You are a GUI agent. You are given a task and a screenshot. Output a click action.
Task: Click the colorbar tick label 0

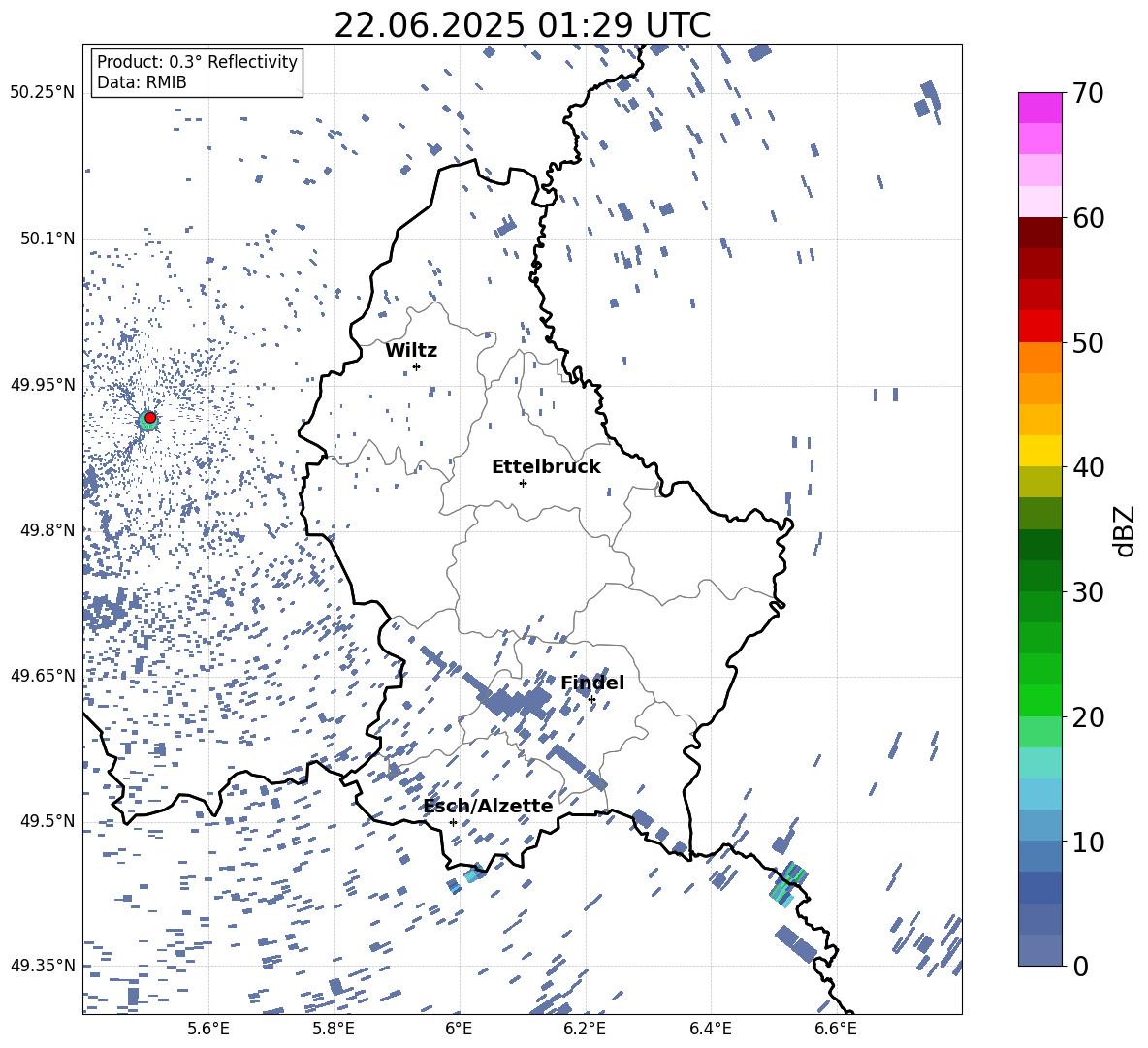(x=1079, y=967)
